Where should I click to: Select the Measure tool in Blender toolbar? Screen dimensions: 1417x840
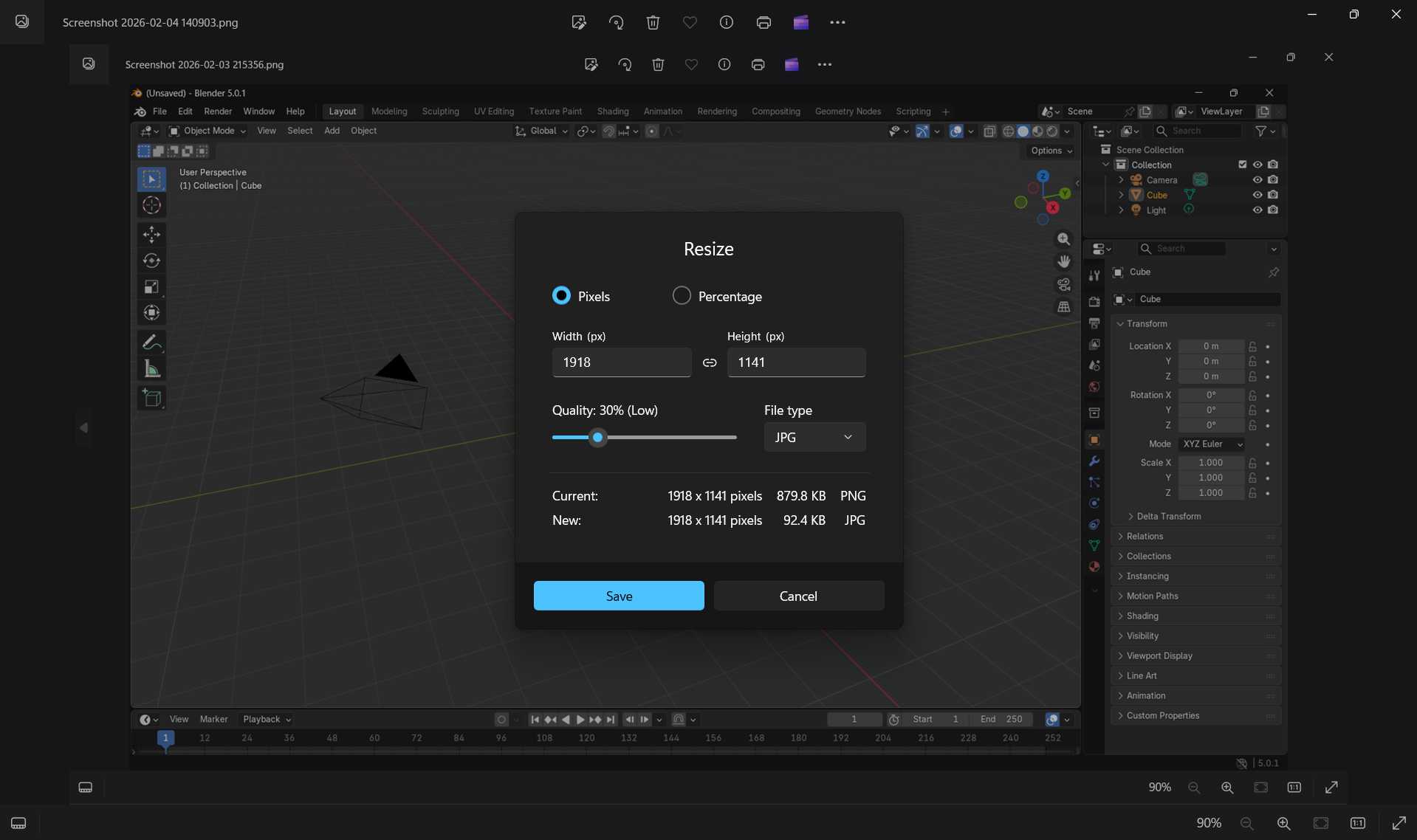point(151,369)
